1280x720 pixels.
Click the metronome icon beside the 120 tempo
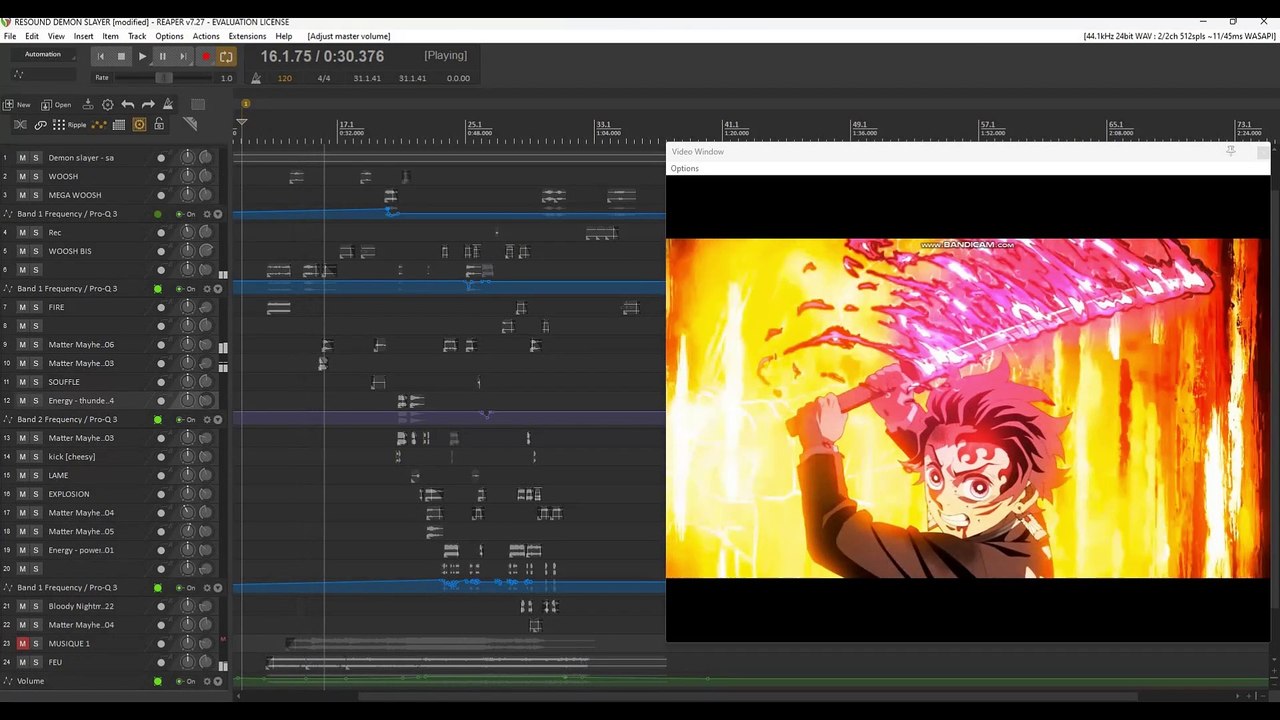click(256, 78)
